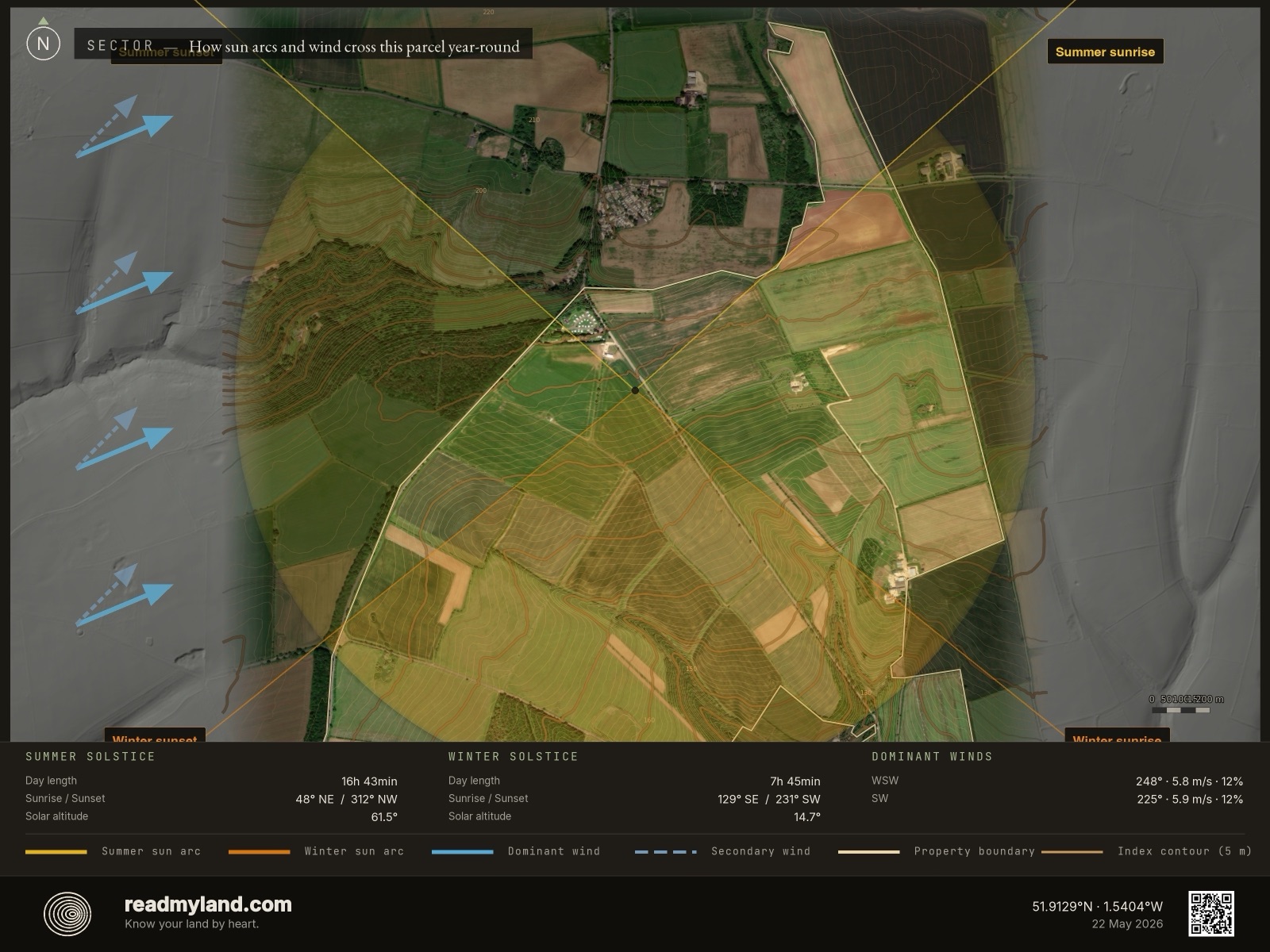Viewport: 1270px width, 952px height.
Task: Click the north compass icon
Action: (43, 44)
